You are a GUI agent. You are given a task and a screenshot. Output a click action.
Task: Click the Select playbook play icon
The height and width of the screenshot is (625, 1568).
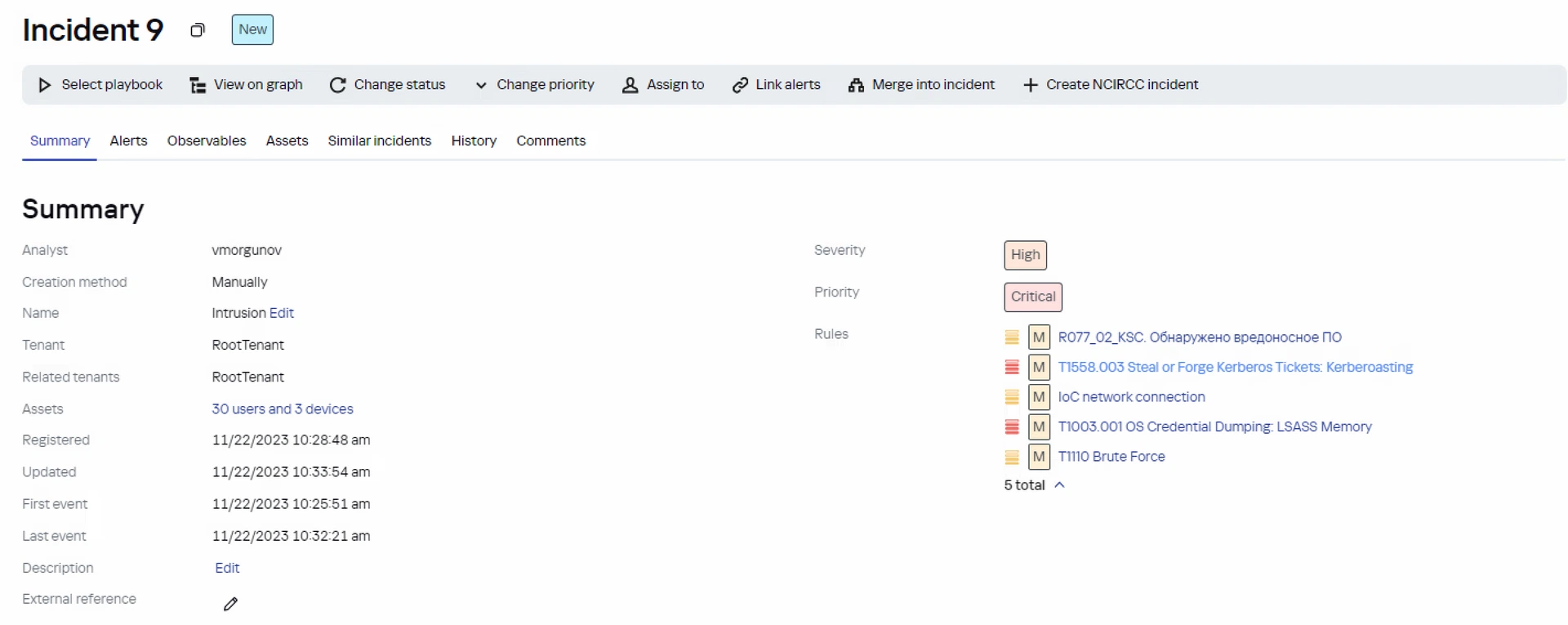tap(45, 85)
